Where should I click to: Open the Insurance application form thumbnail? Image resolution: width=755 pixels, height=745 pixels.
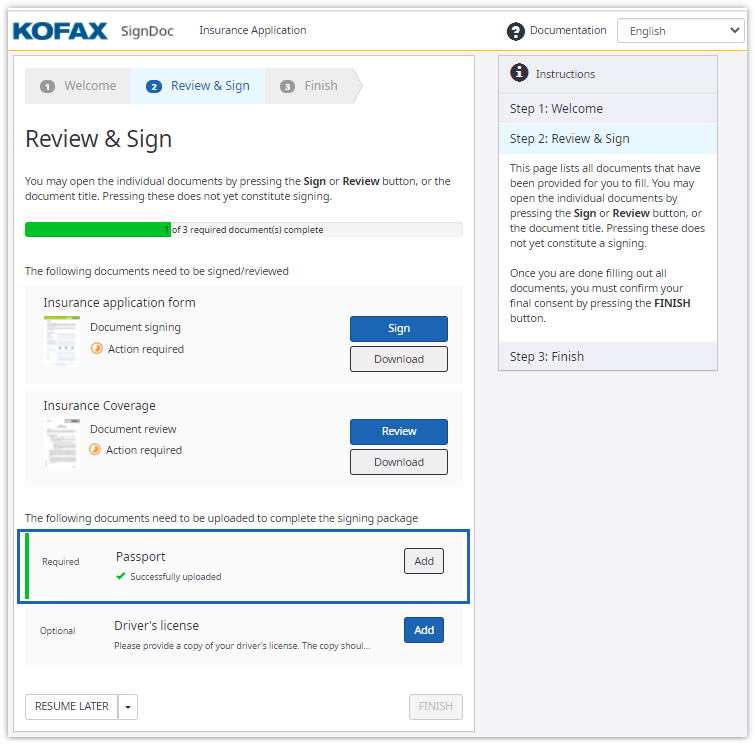pos(61,340)
